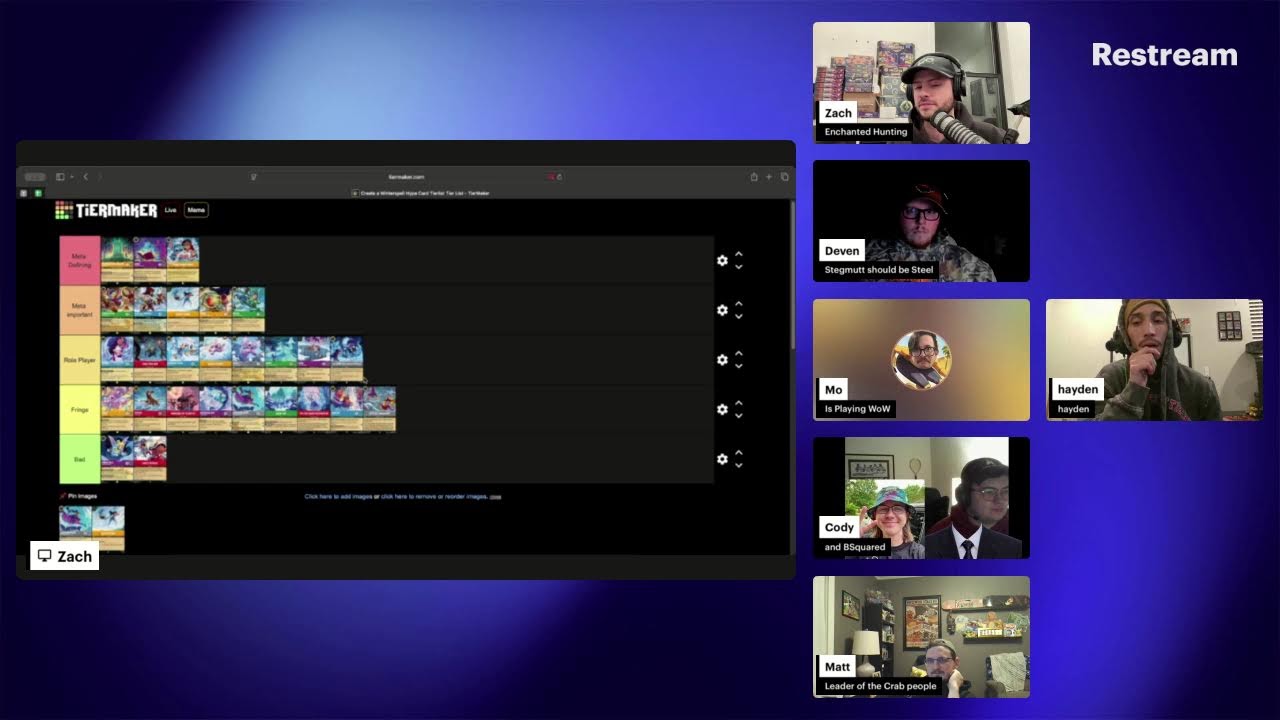
Task: Select third card in Meta Defining row
Action: (183, 260)
